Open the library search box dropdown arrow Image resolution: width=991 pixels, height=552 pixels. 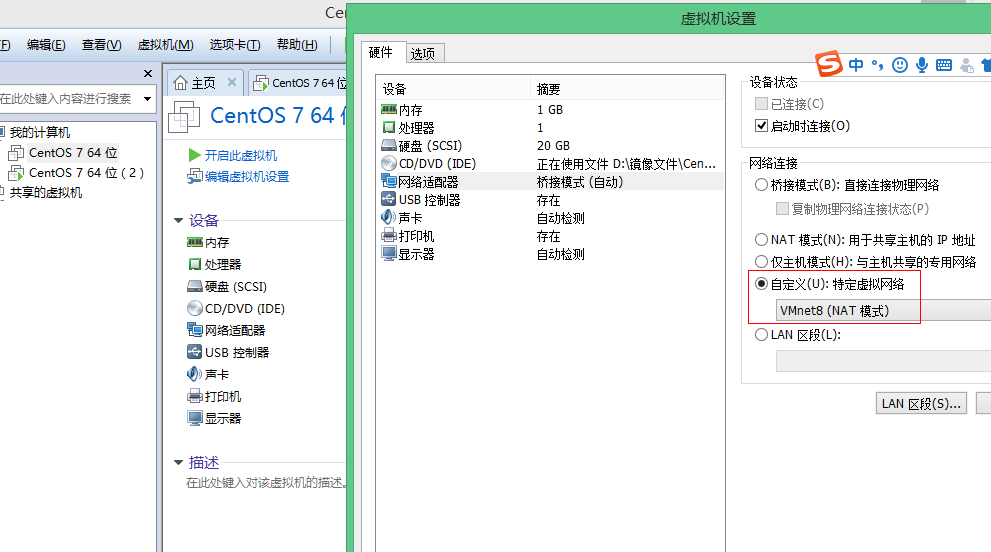pos(147,99)
